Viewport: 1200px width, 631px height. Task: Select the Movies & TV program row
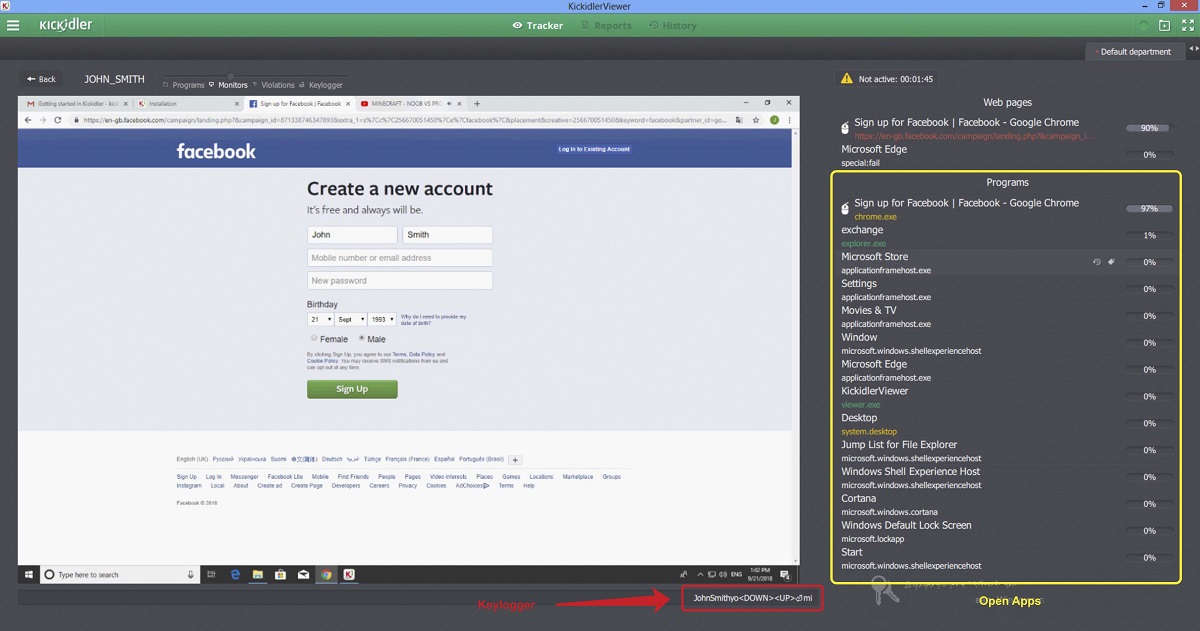pos(1007,316)
